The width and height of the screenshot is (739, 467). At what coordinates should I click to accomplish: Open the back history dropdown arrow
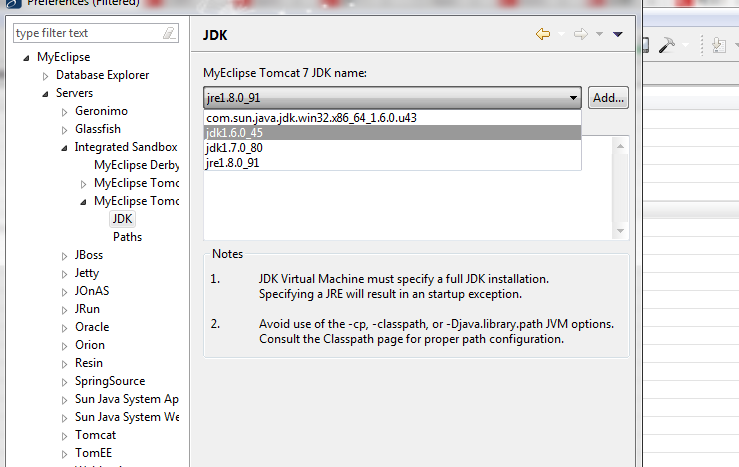click(561, 34)
